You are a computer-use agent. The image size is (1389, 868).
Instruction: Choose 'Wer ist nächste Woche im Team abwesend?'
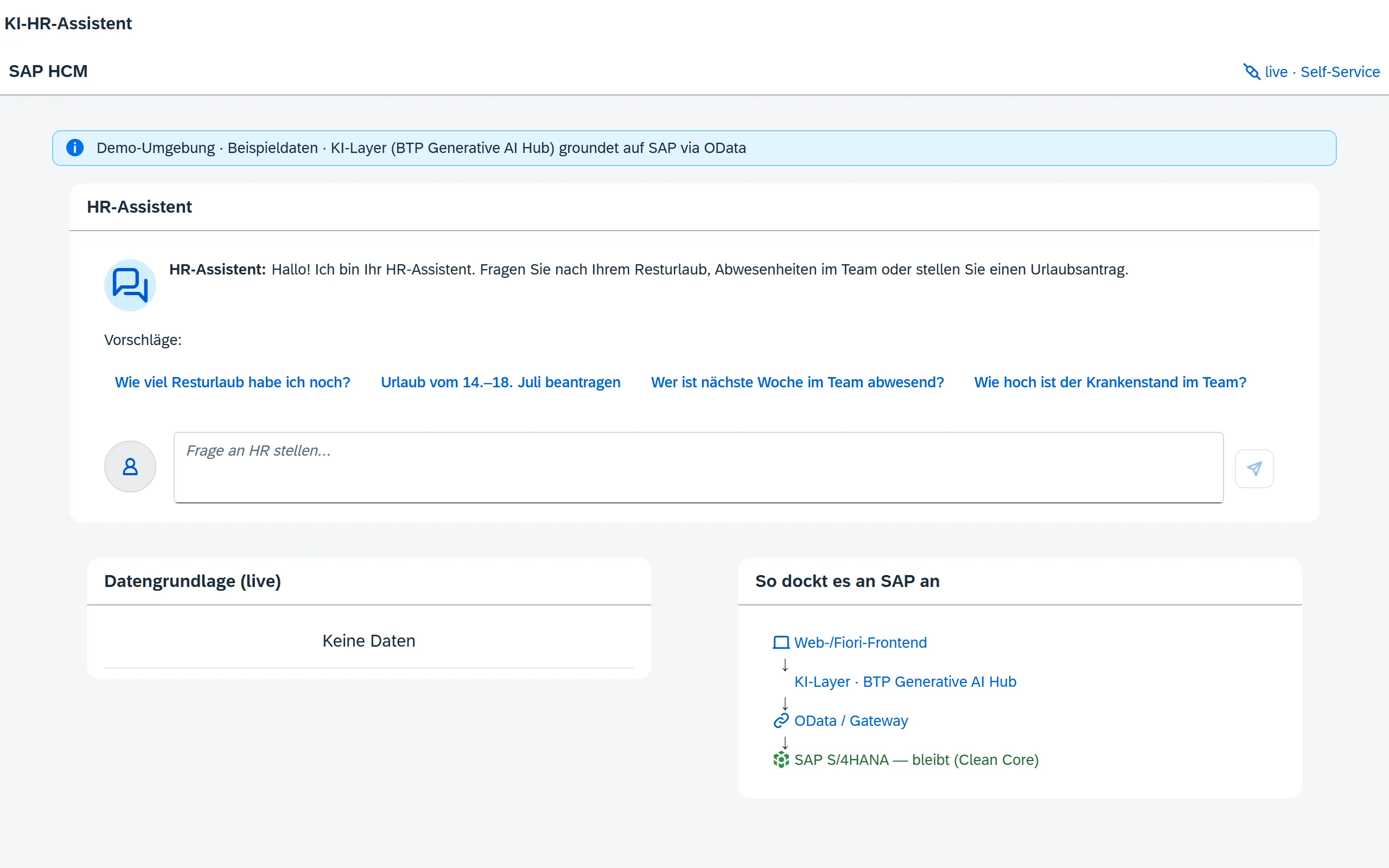797,382
